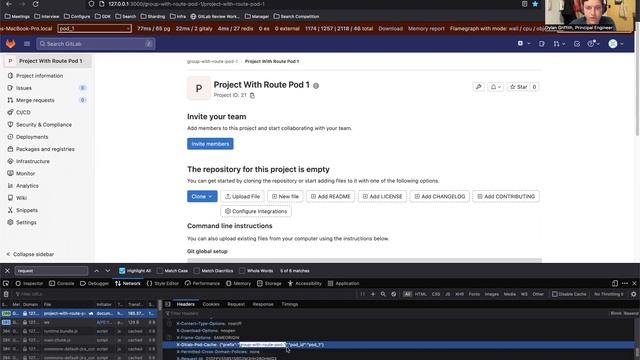640x360 pixels.
Task: Open the Issues shortcut icon in header
Action: [x=542, y=44]
